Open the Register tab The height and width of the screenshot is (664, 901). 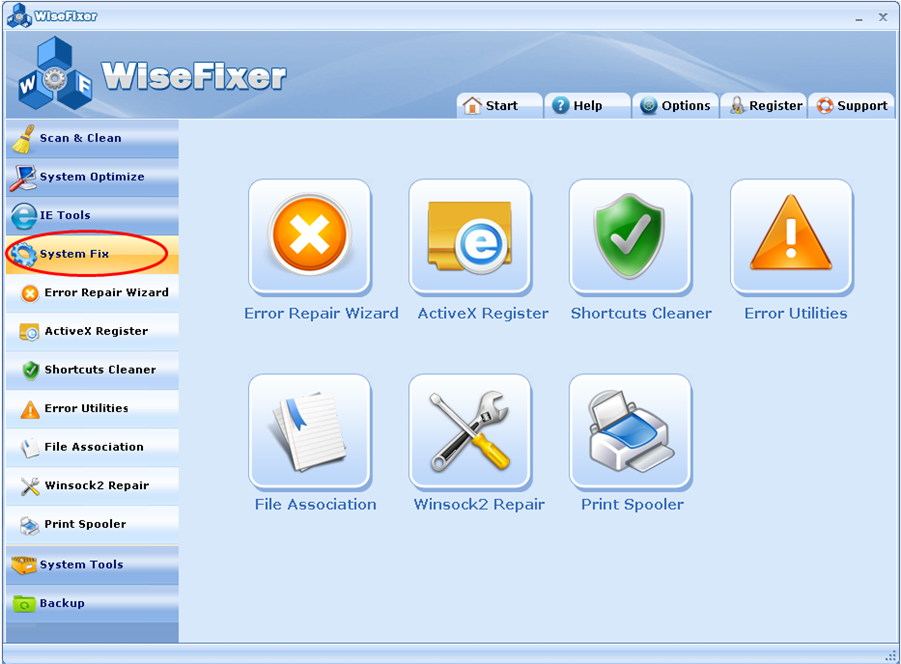point(763,105)
